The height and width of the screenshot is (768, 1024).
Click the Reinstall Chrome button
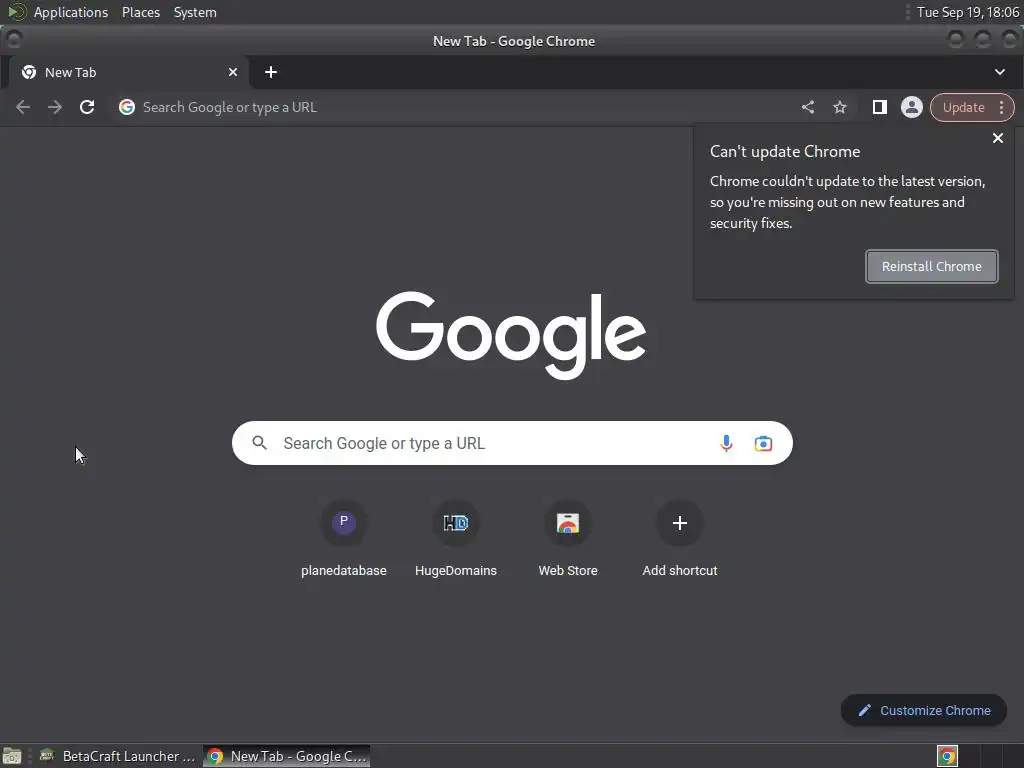[x=931, y=266]
